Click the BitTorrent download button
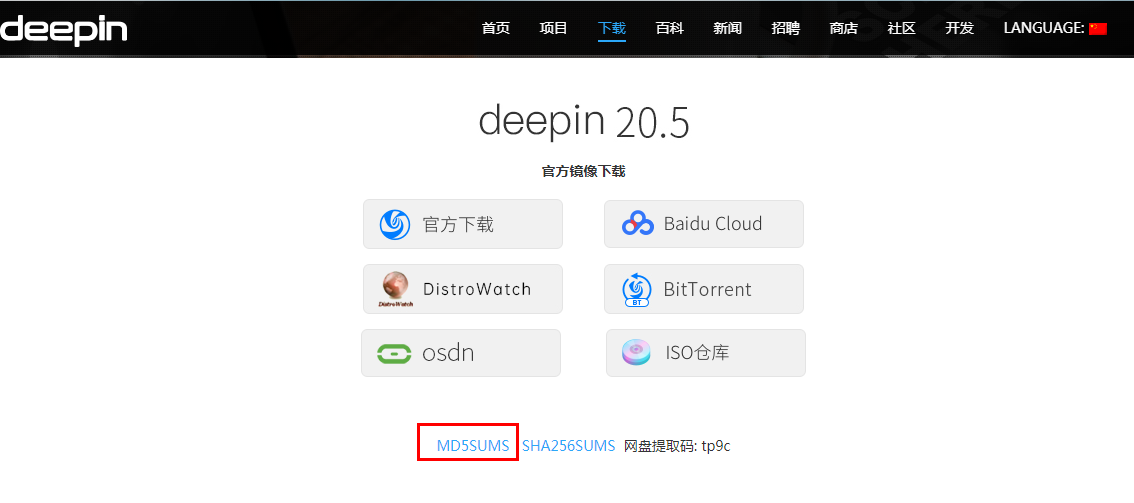The width and height of the screenshot is (1134, 503). point(704,289)
